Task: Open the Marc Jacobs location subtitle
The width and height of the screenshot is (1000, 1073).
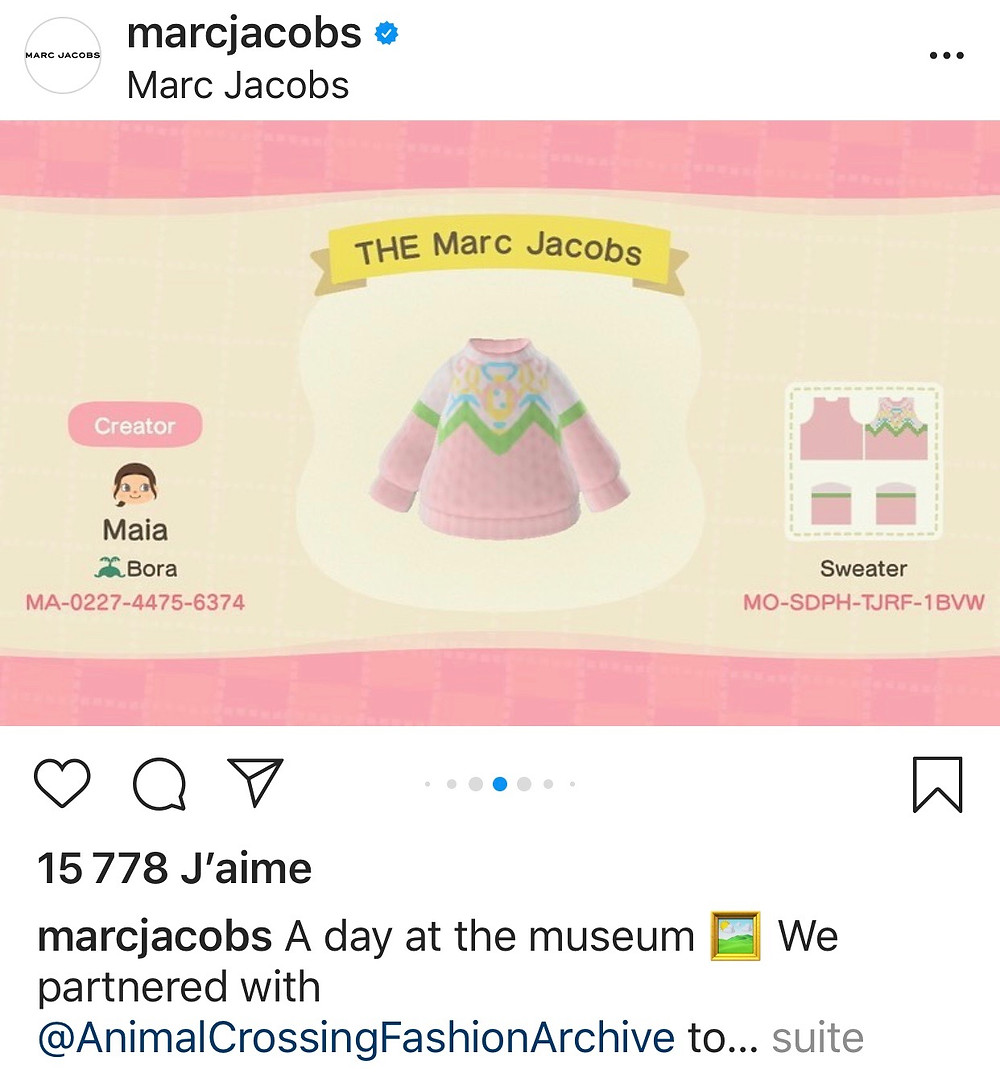Action: click(238, 86)
